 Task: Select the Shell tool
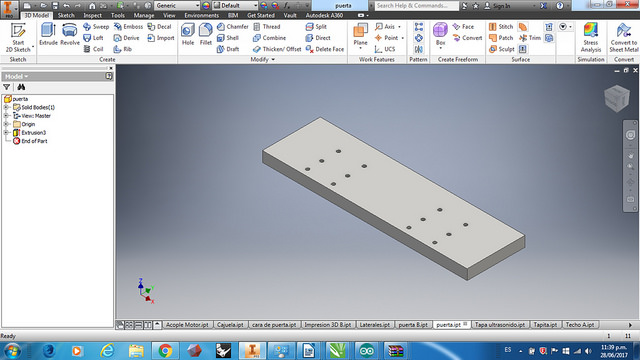coord(228,38)
